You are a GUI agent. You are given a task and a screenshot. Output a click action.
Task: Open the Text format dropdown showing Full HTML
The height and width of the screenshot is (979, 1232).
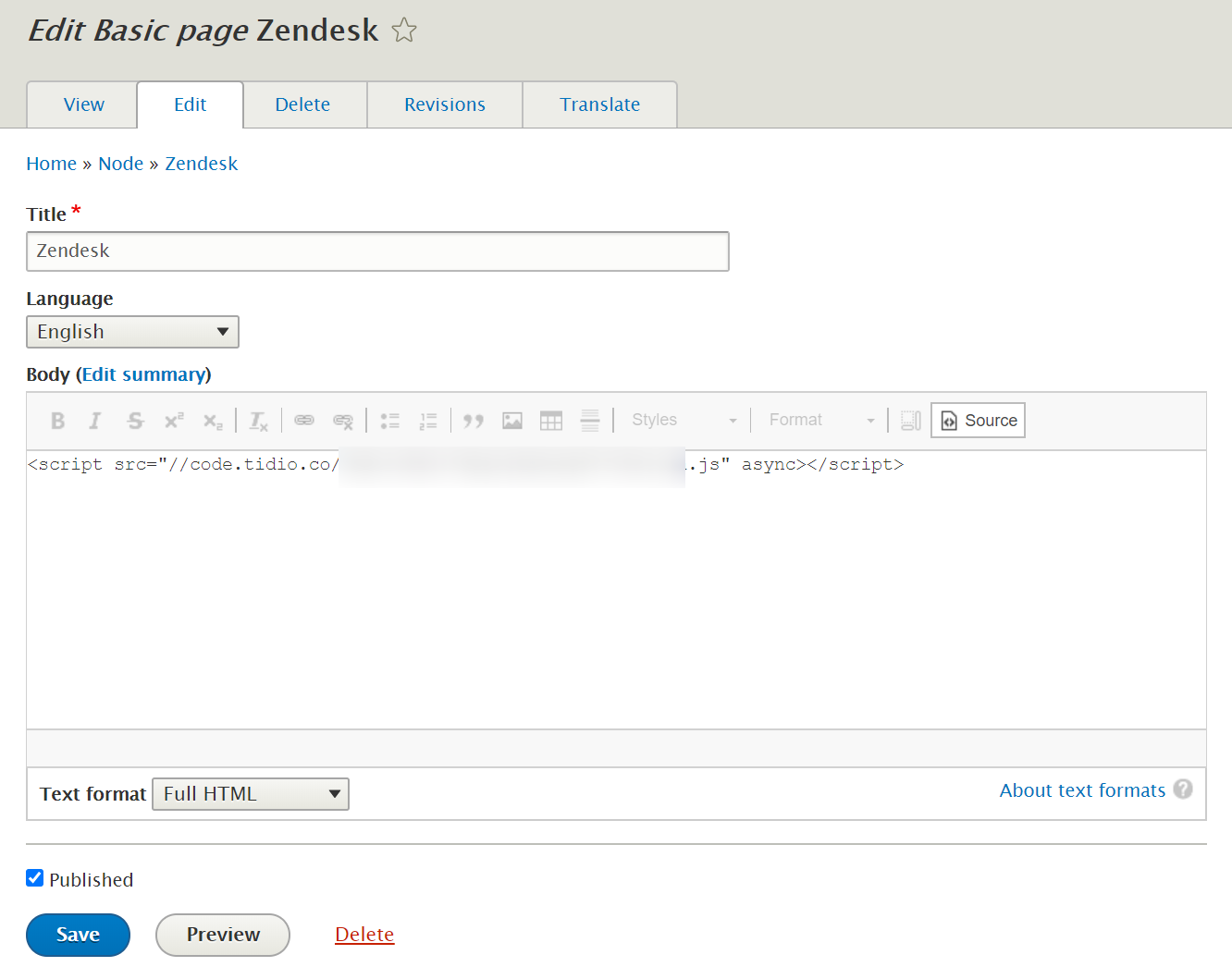(251, 794)
